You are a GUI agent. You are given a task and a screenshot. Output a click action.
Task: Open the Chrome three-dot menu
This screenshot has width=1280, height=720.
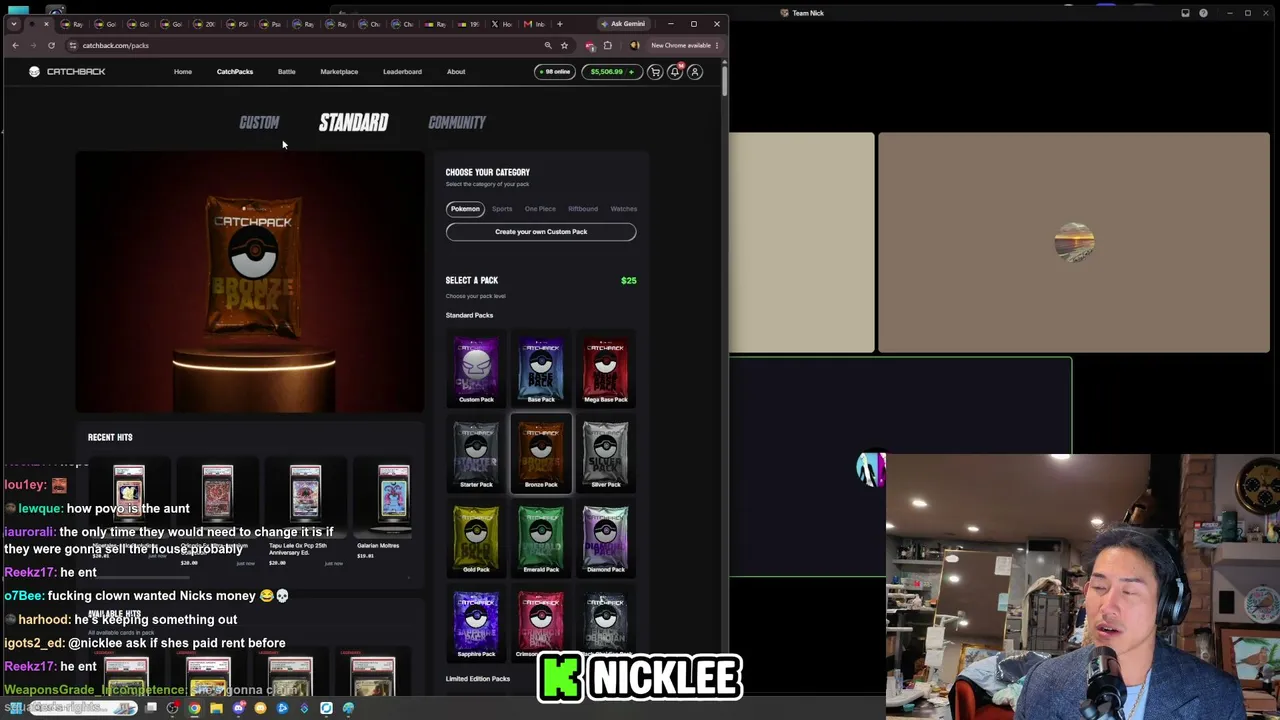click(x=717, y=45)
